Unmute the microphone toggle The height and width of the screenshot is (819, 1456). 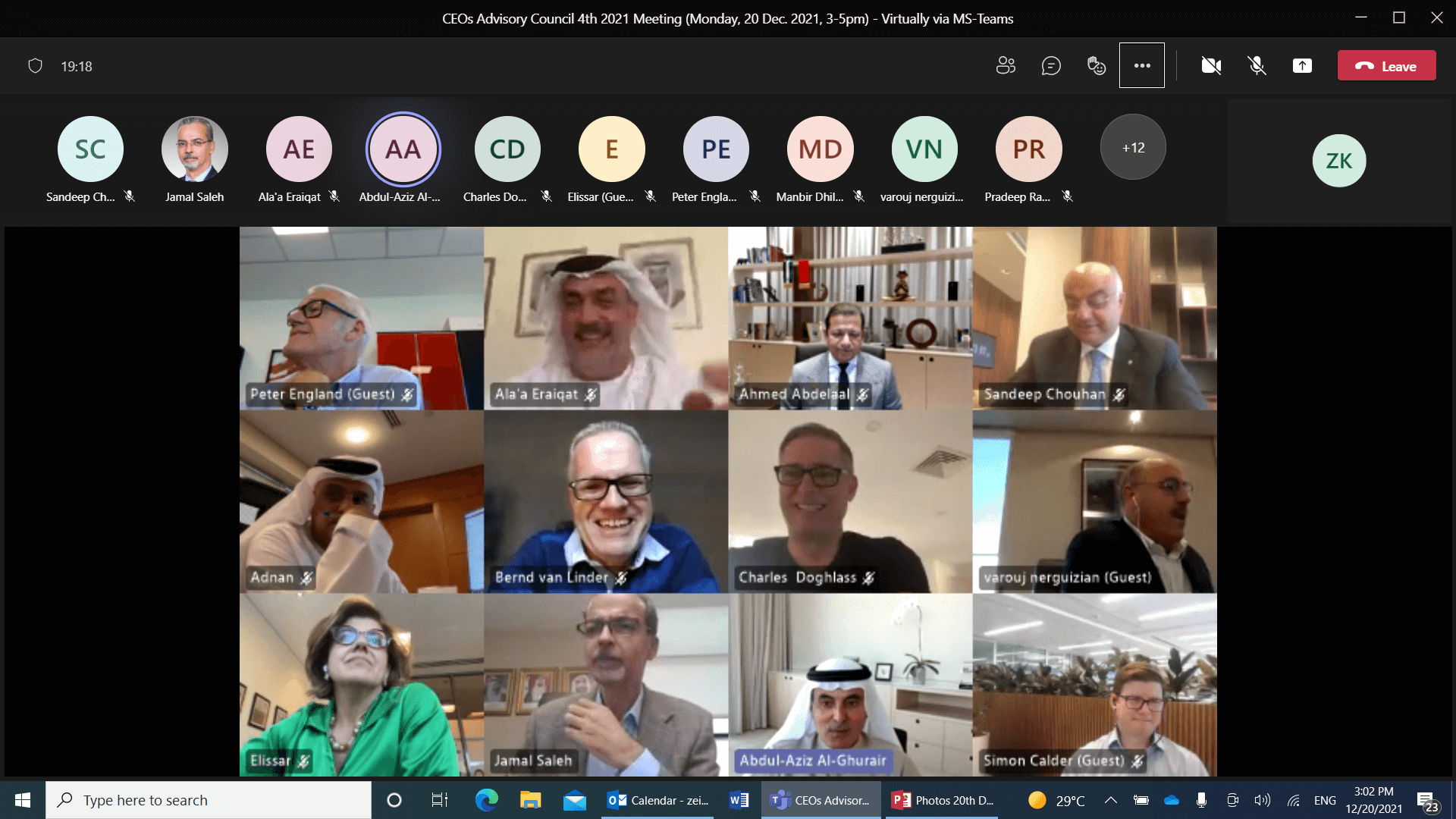click(1257, 66)
